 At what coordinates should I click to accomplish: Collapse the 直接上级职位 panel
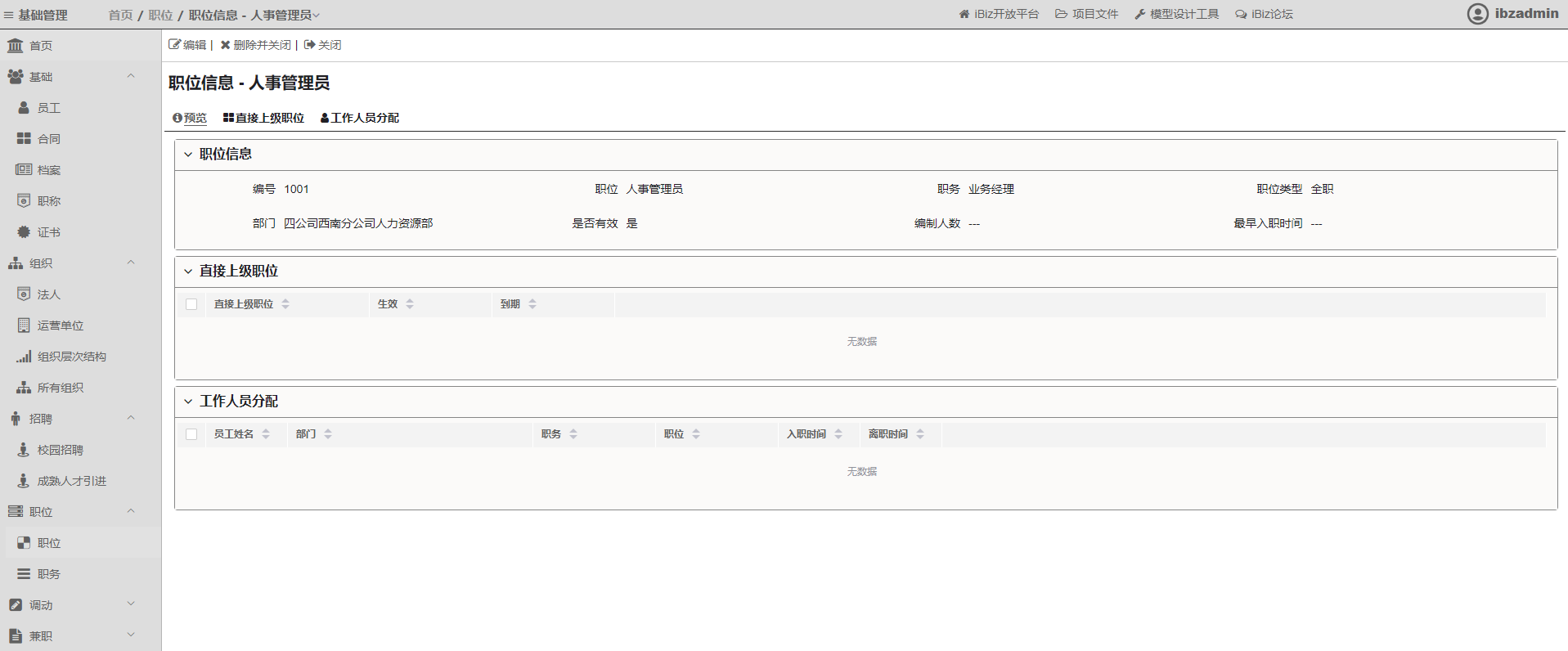click(x=188, y=271)
